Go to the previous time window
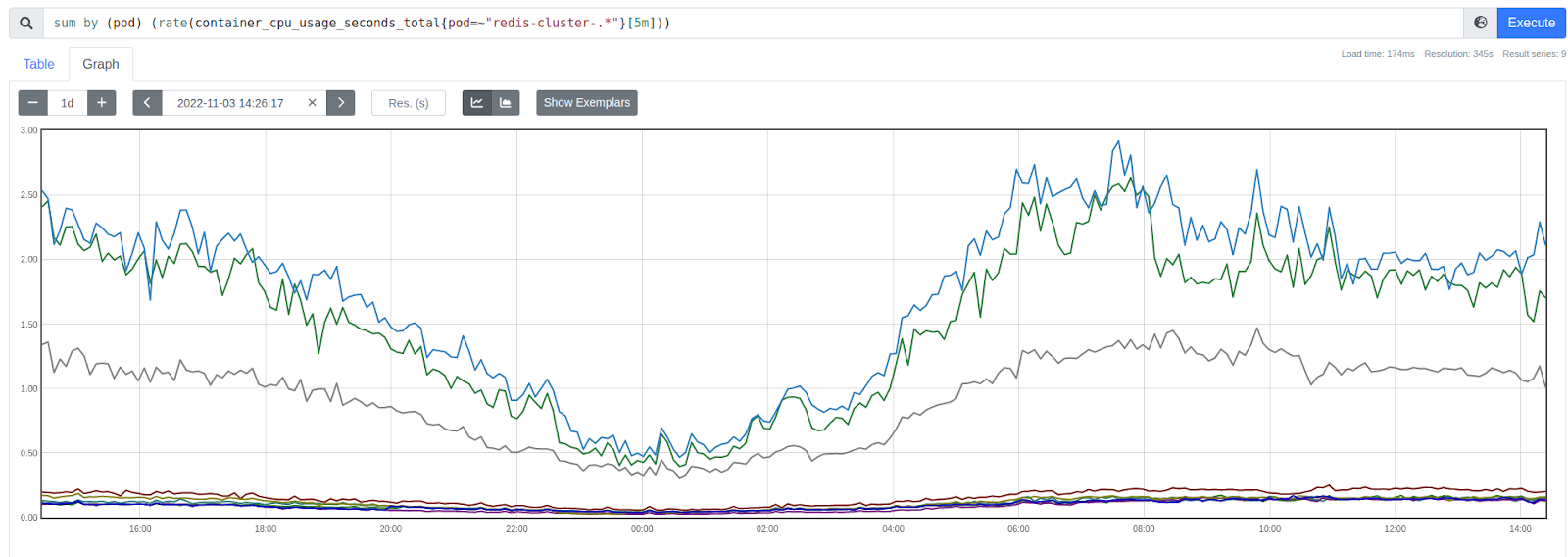Viewport: 1568px width, 557px height. (x=147, y=103)
